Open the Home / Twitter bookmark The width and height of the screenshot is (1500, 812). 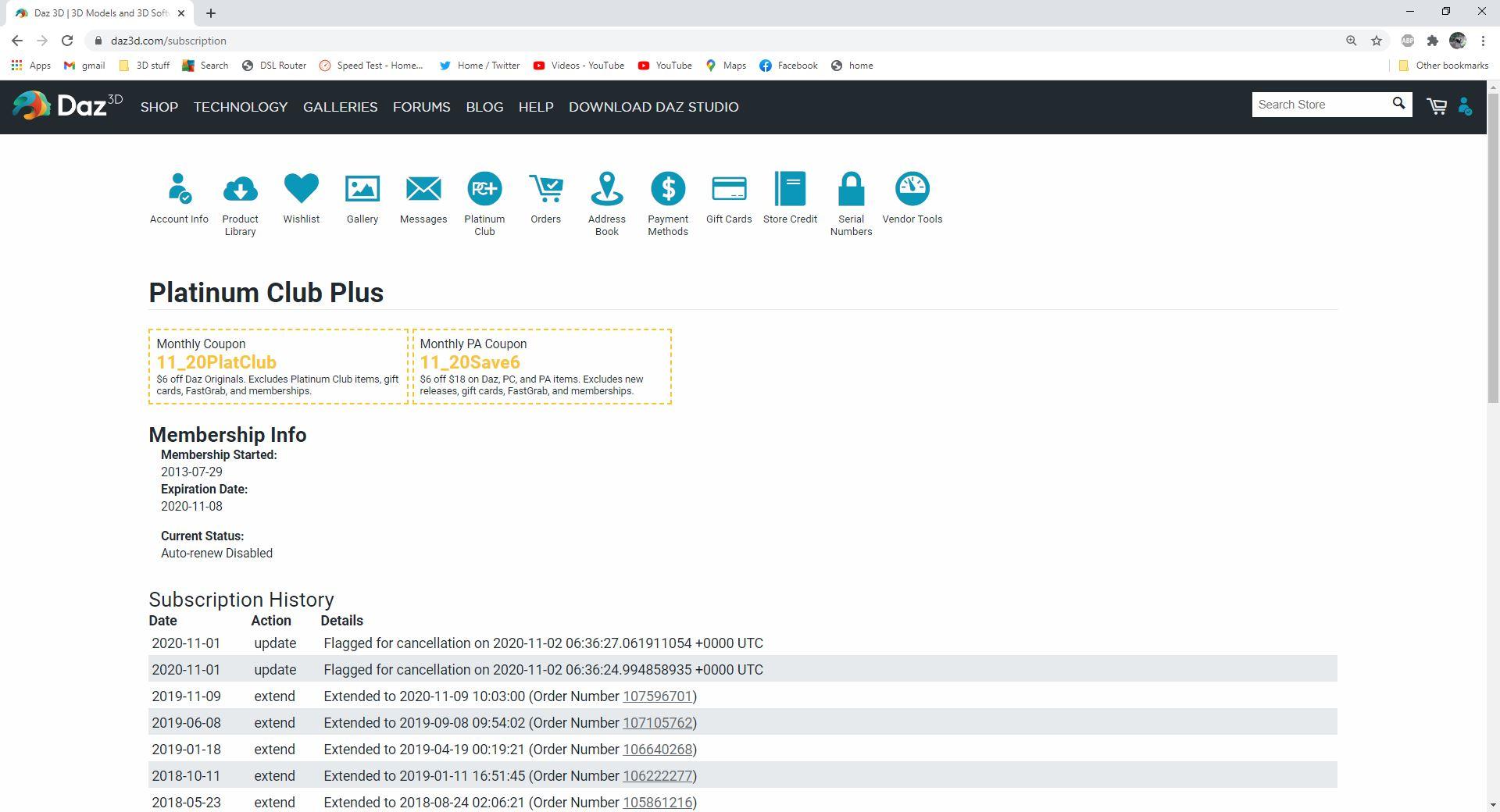click(x=480, y=66)
